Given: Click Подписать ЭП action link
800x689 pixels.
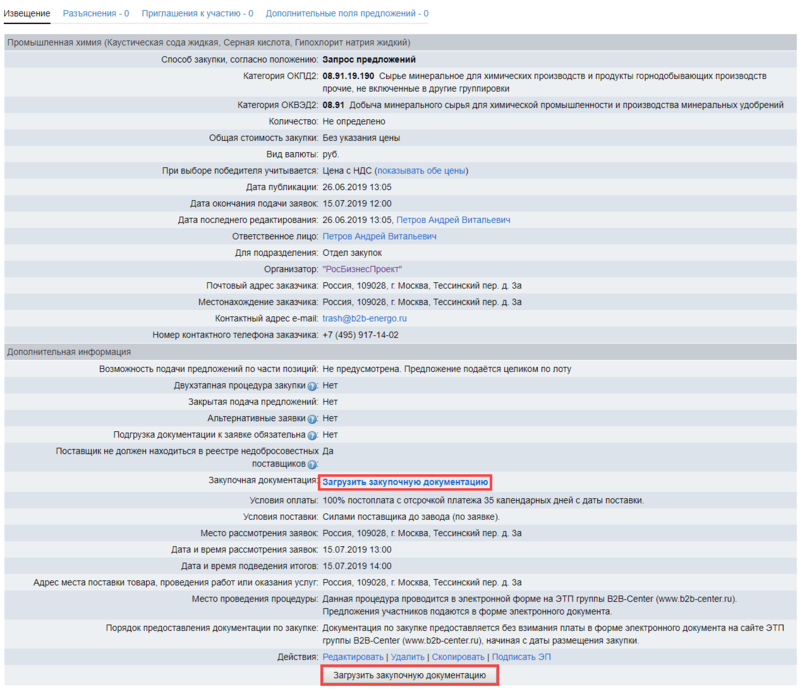Looking at the screenshot, I should [x=520, y=657].
